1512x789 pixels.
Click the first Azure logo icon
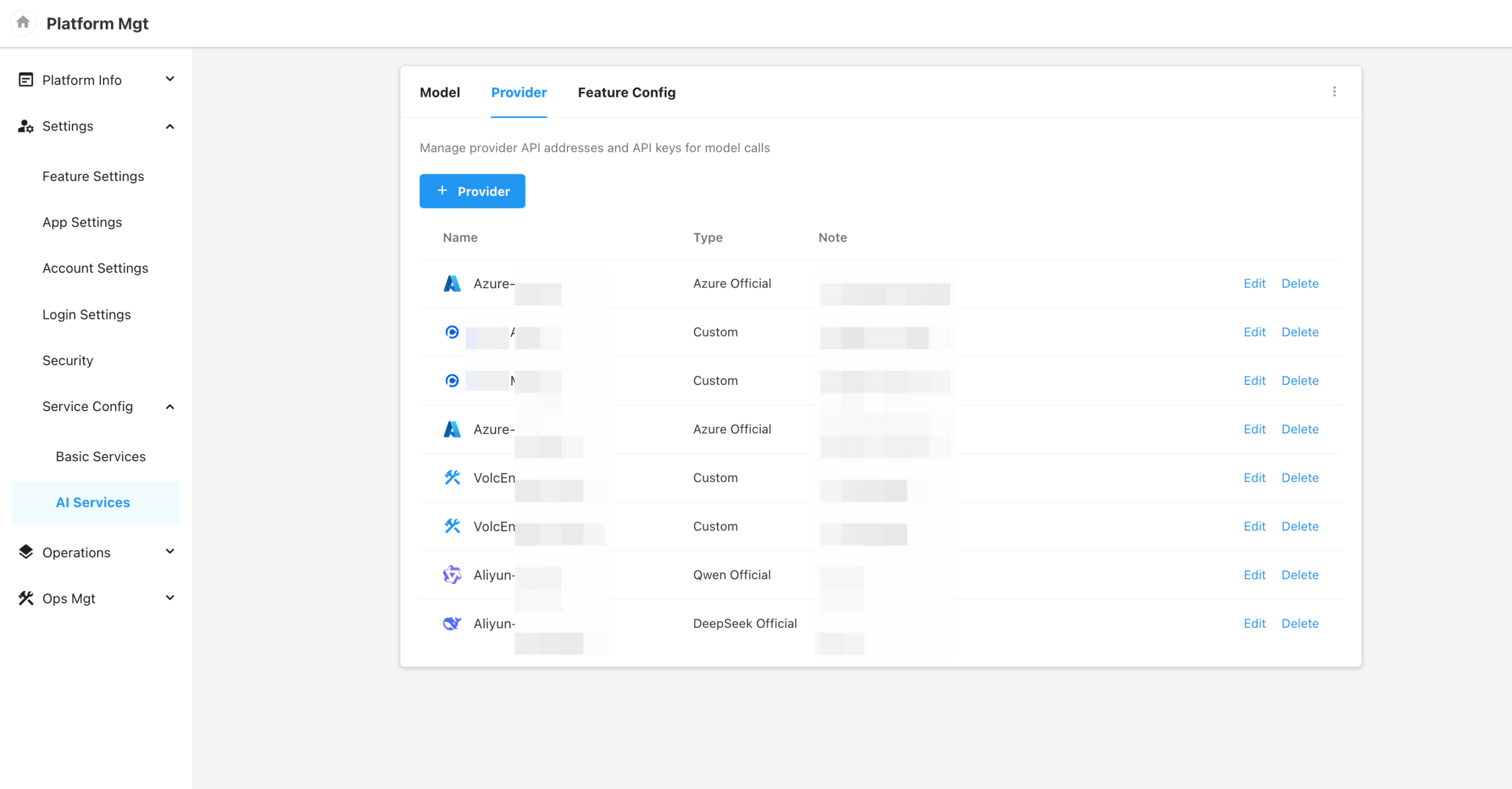coord(452,283)
